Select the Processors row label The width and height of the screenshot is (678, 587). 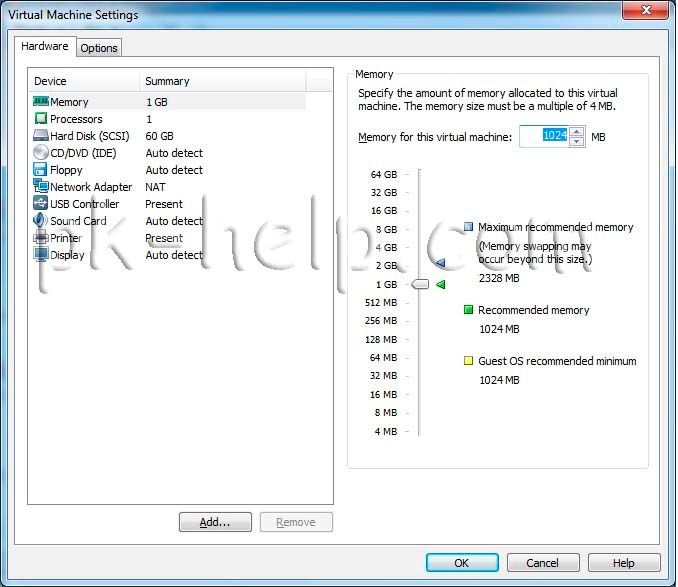[x=76, y=119]
